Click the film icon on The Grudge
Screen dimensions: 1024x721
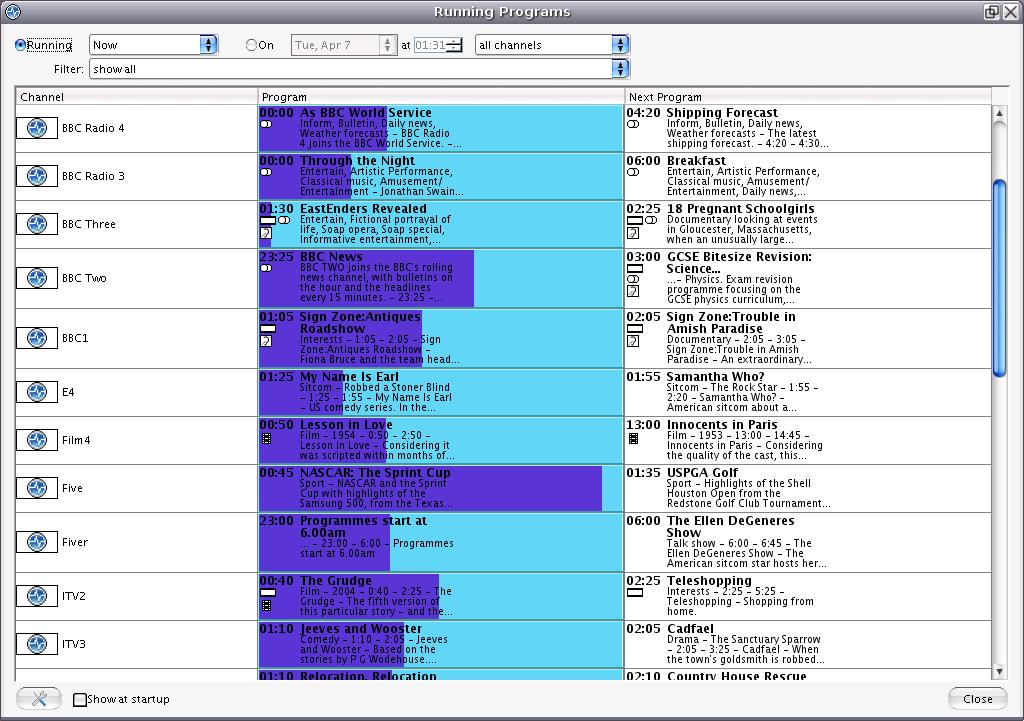(266, 605)
